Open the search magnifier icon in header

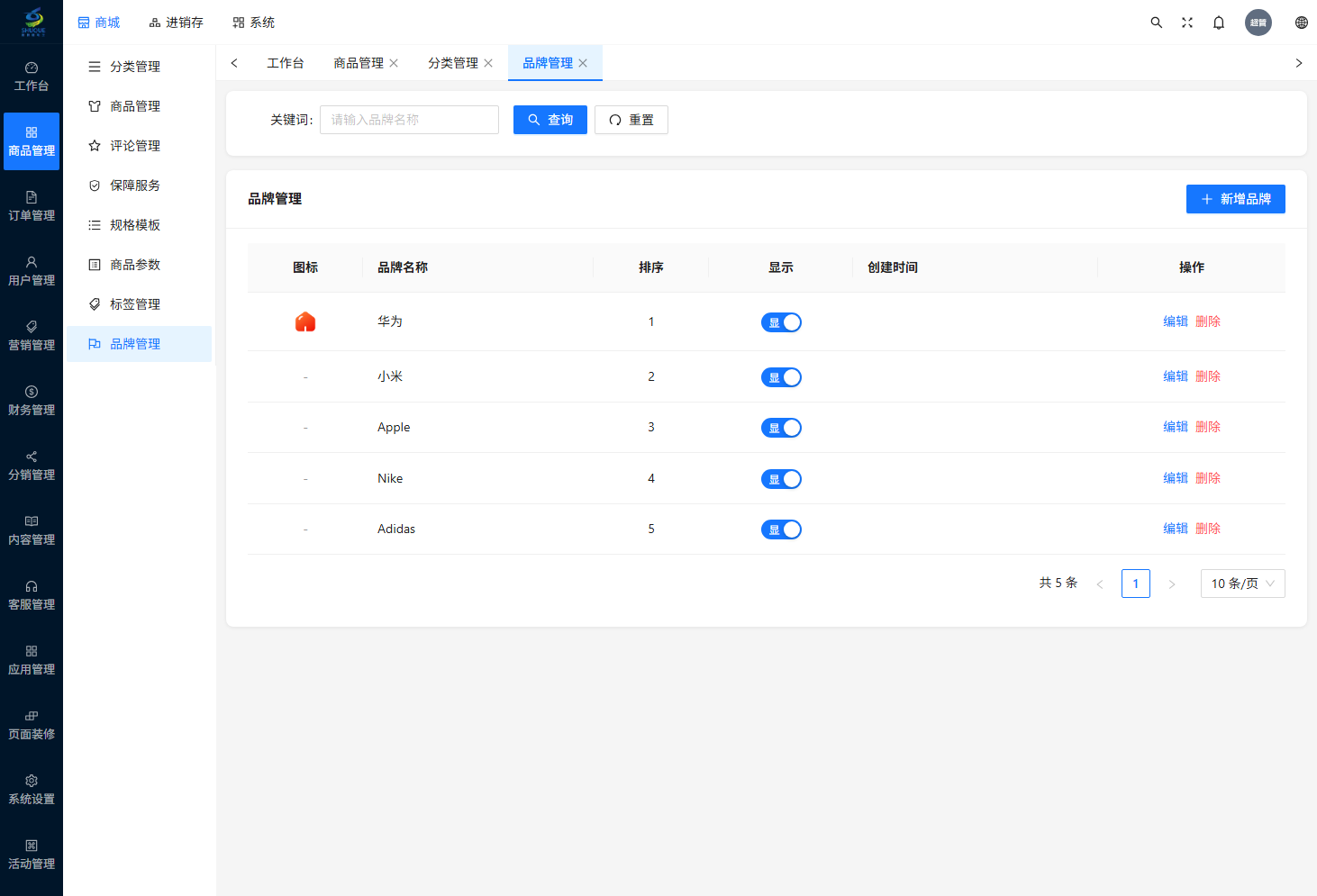[1157, 23]
